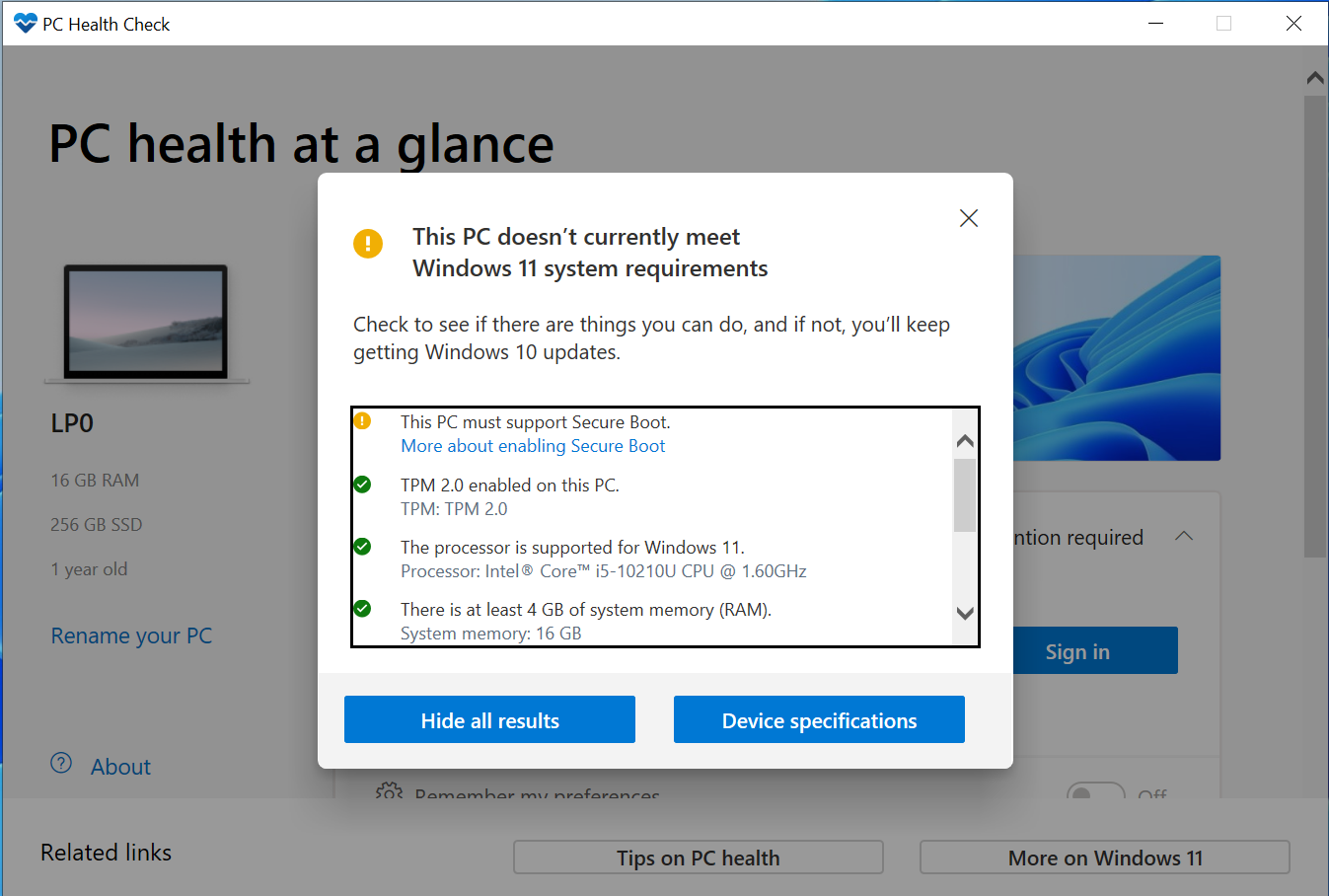
Task: Close the Windows 11 requirements dialog
Action: coord(969,218)
